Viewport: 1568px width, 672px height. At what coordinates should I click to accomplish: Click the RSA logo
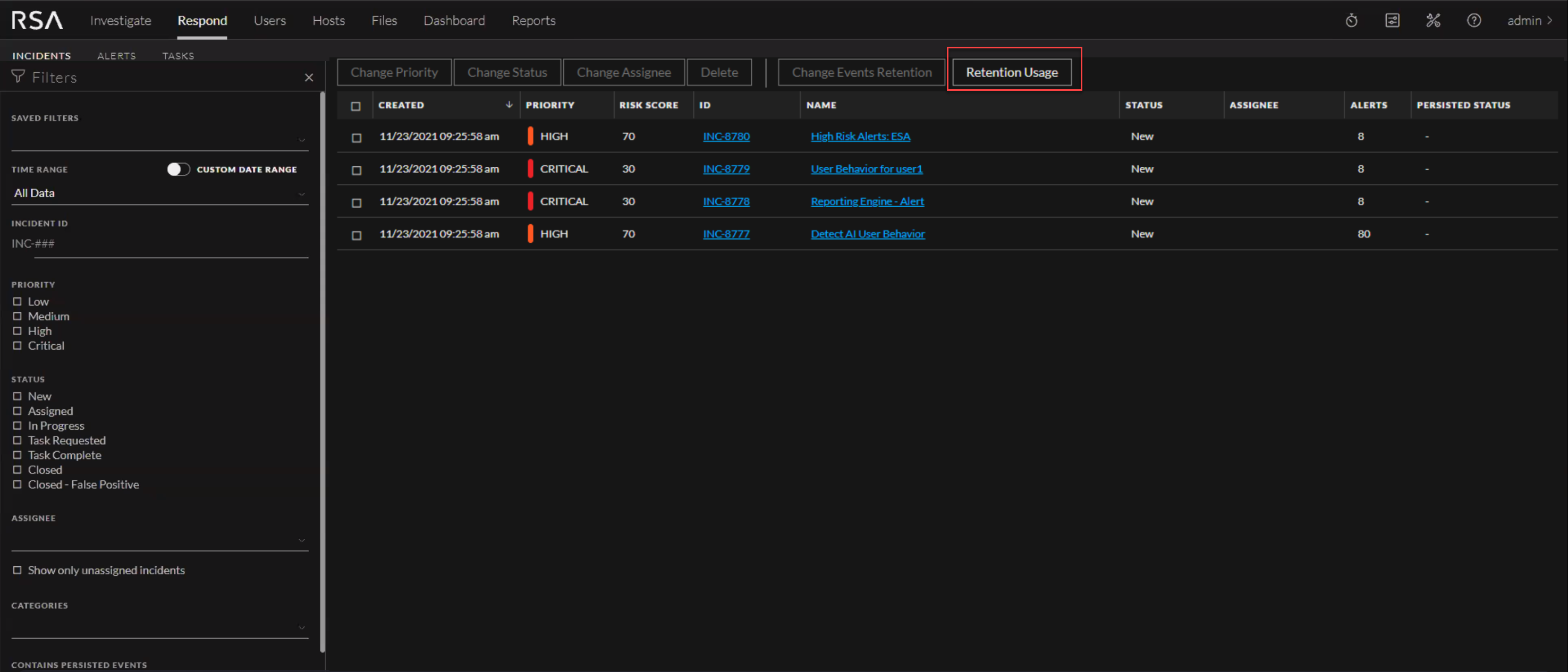click(37, 21)
